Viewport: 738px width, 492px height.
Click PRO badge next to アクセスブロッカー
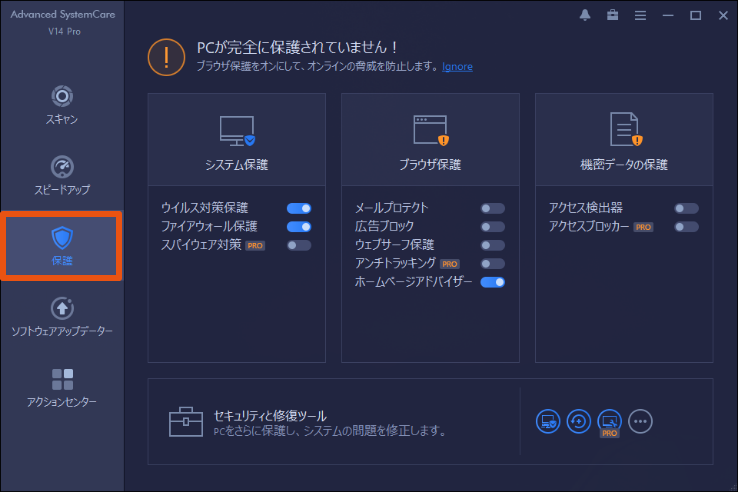[643, 227]
